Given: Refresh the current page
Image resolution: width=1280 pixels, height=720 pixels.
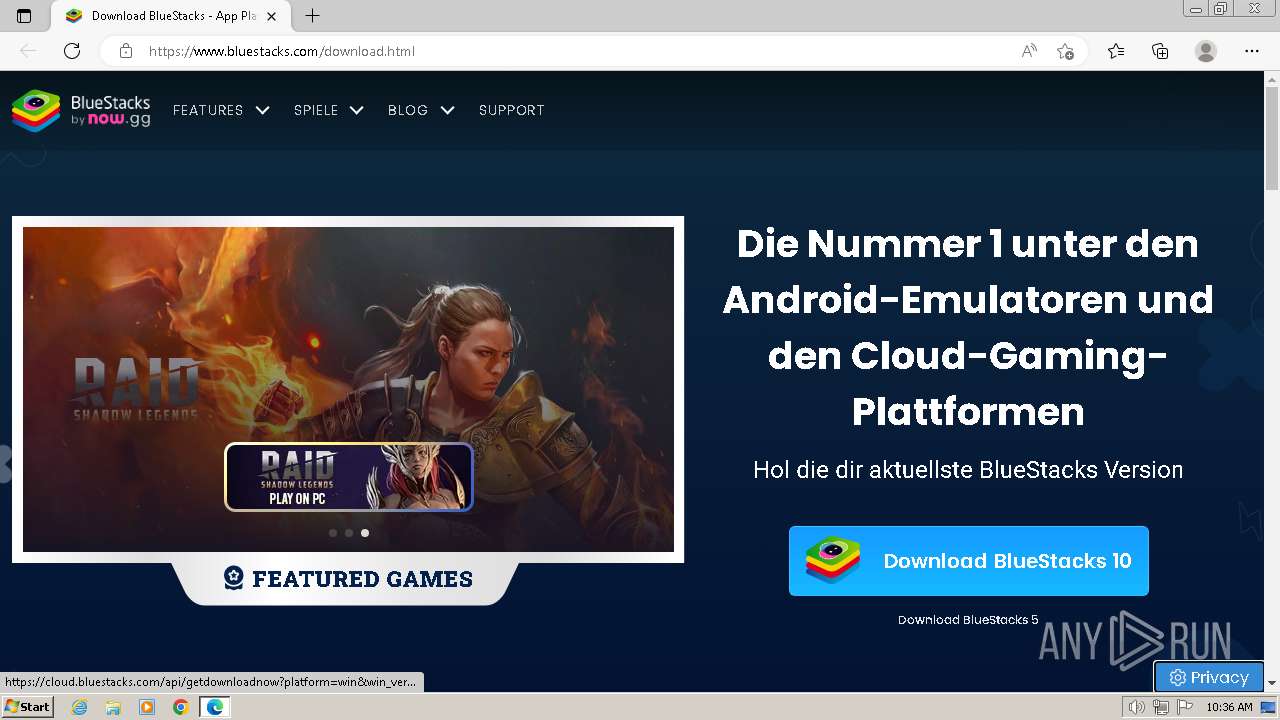Looking at the screenshot, I should pyautogui.click(x=72, y=51).
